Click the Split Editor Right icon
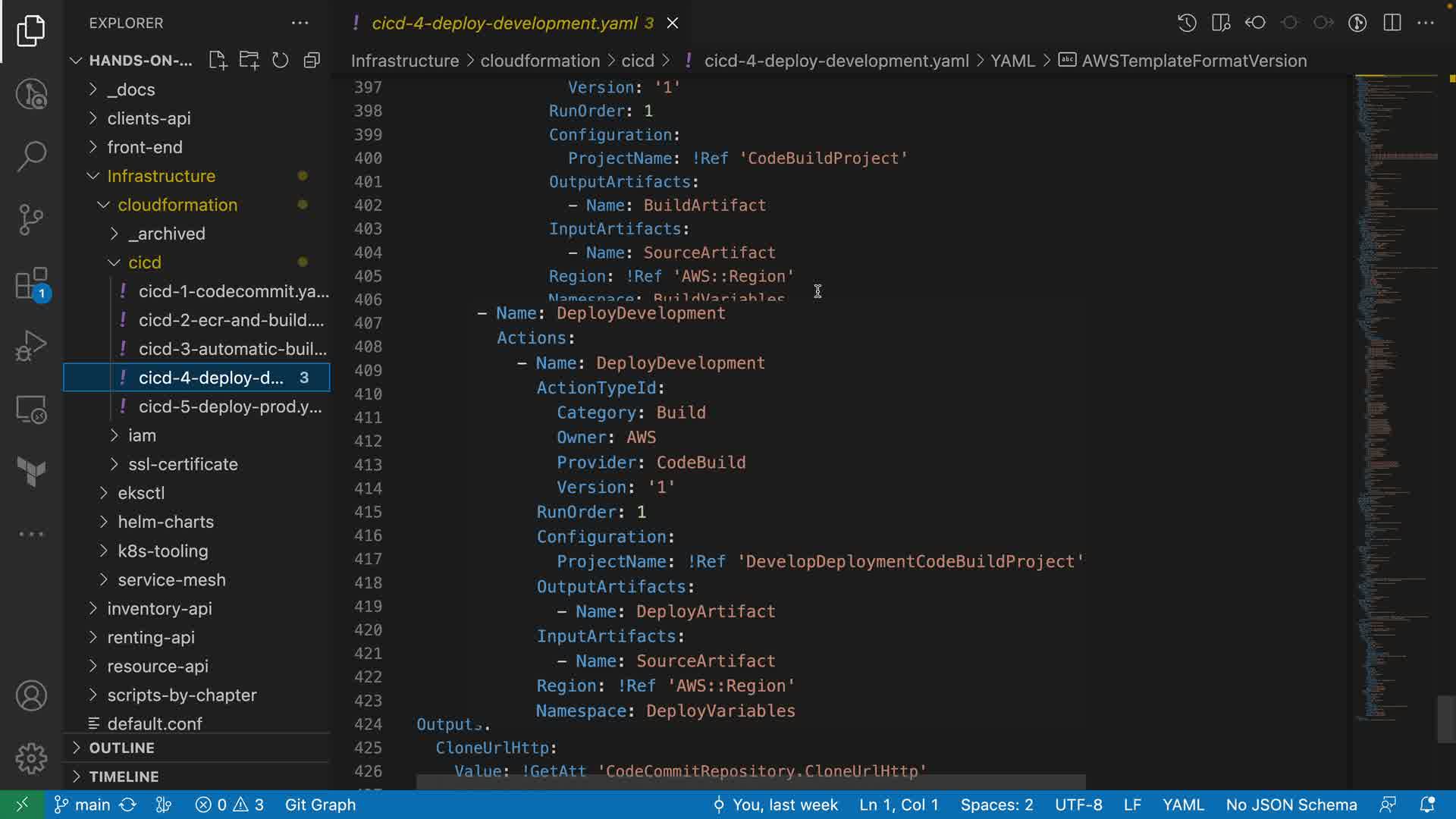Viewport: 1456px width, 819px height. [x=1392, y=23]
